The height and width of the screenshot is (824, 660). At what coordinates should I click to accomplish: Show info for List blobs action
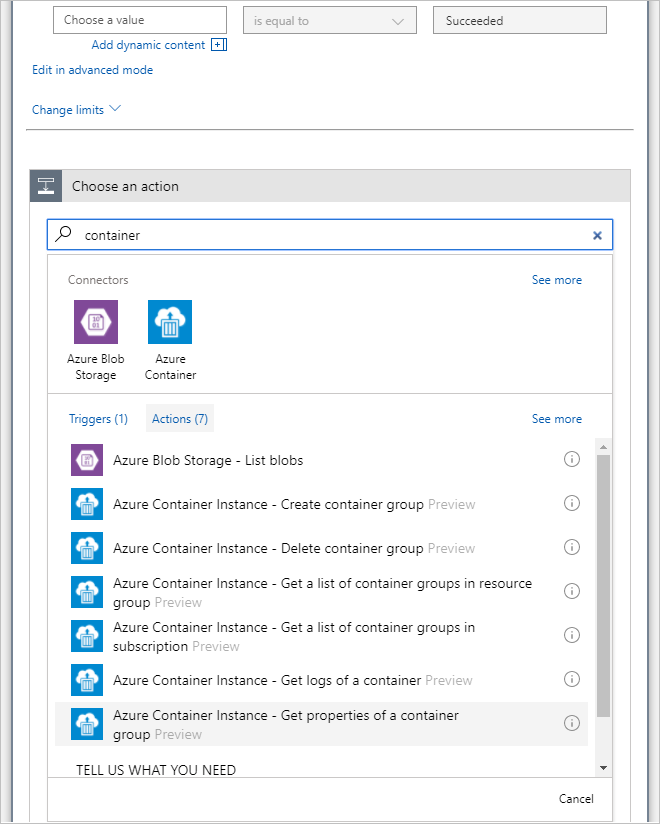click(572, 459)
